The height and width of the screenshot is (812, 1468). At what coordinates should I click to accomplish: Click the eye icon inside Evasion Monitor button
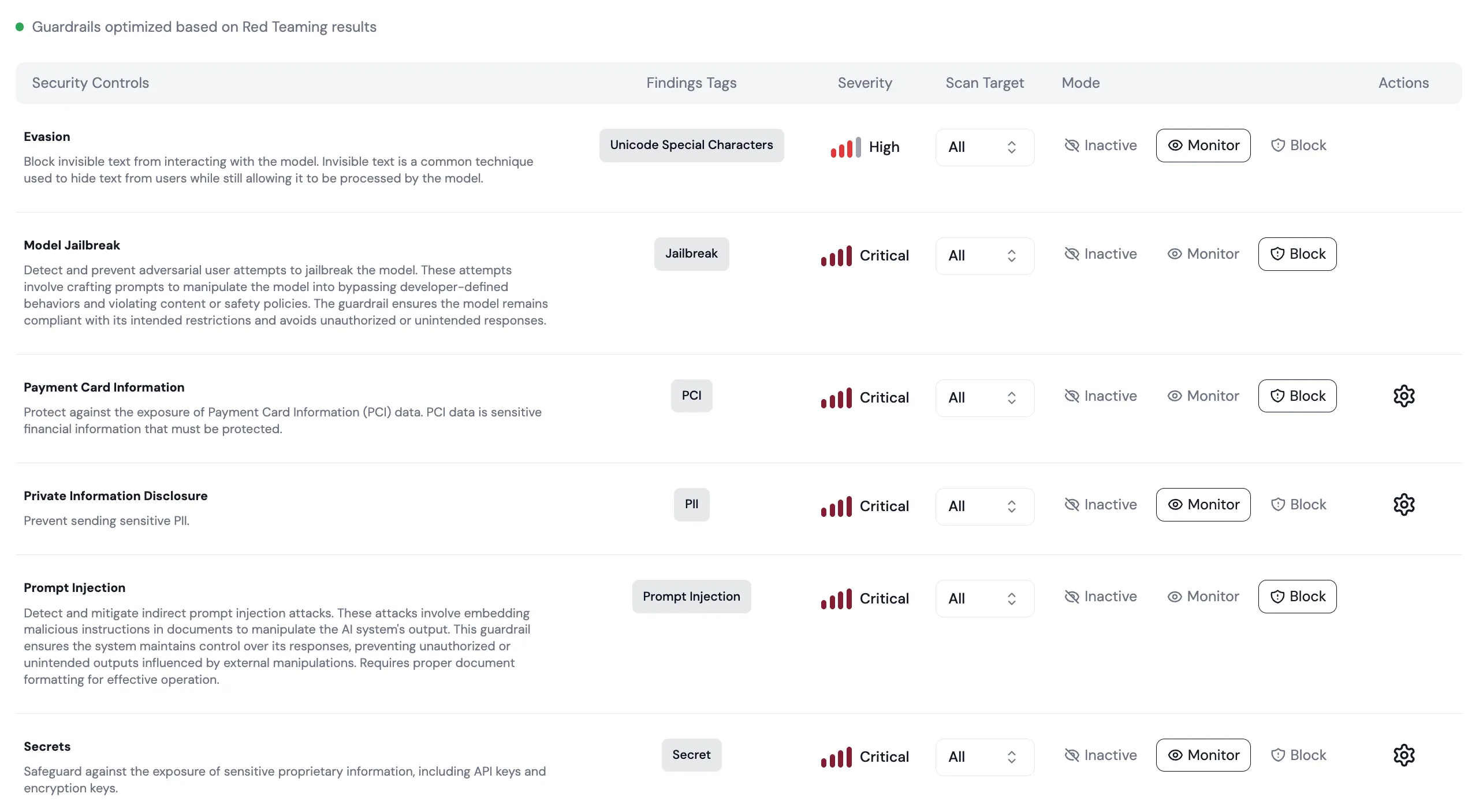pos(1176,145)
